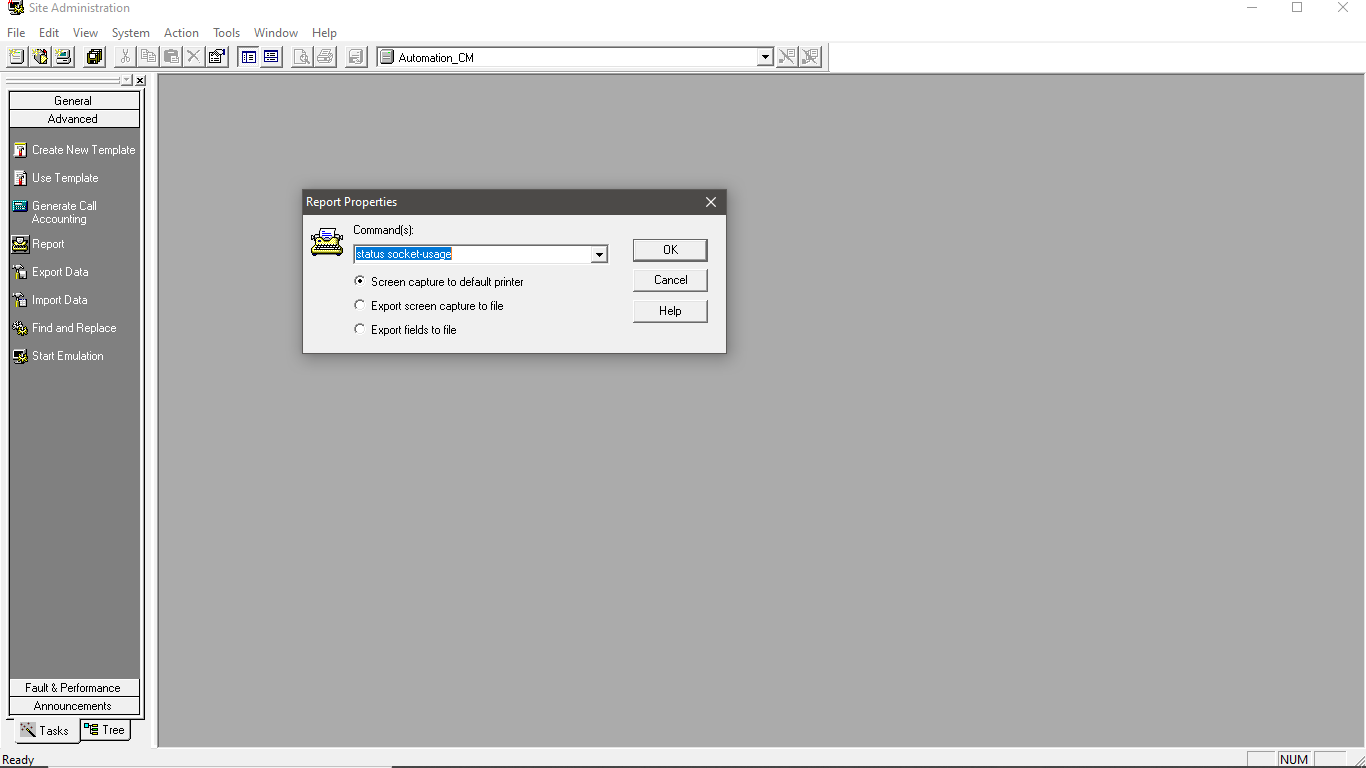
Task: Open the Action menu
Action: (x=181, y=33)
